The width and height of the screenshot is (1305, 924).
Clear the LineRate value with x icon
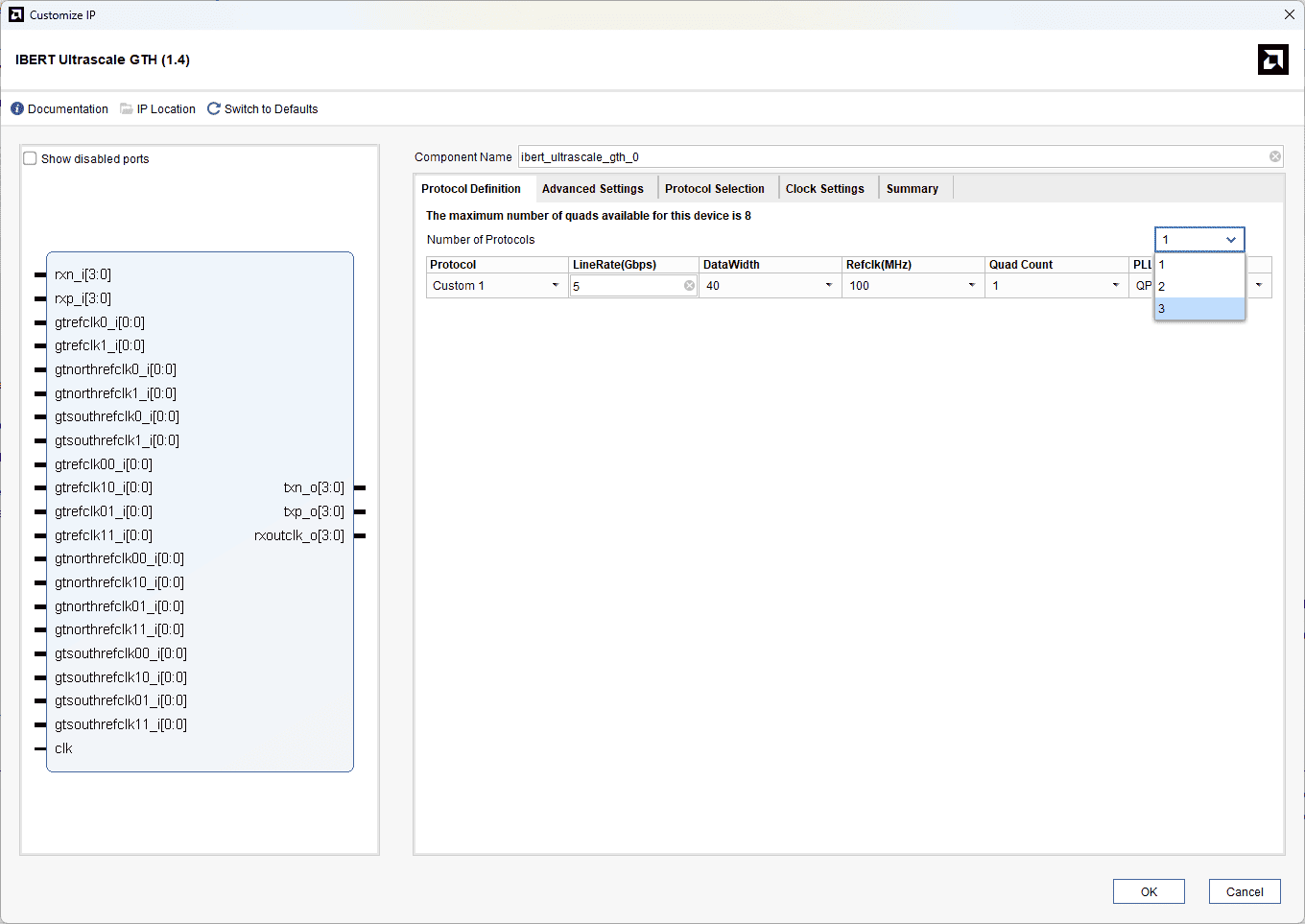tap(689, 286)
